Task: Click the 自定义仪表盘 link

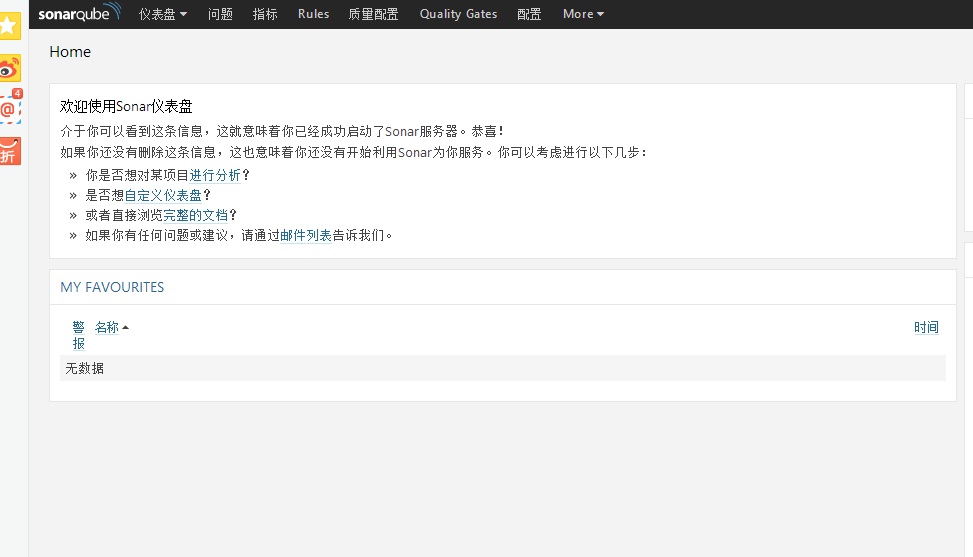Action: pyautogui.click(x=163, y=195)
